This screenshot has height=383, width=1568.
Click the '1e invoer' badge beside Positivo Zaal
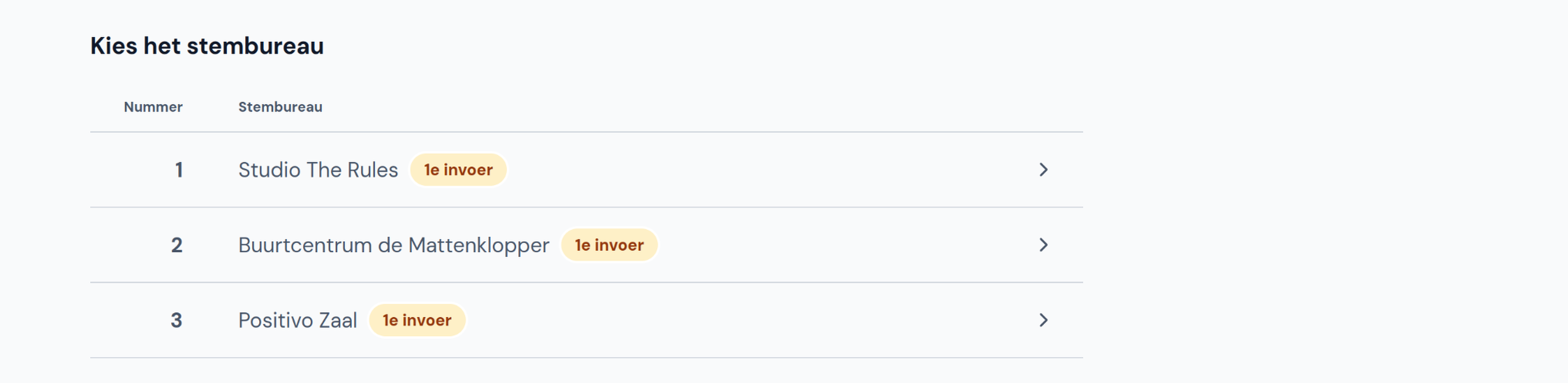coord(417,321)
